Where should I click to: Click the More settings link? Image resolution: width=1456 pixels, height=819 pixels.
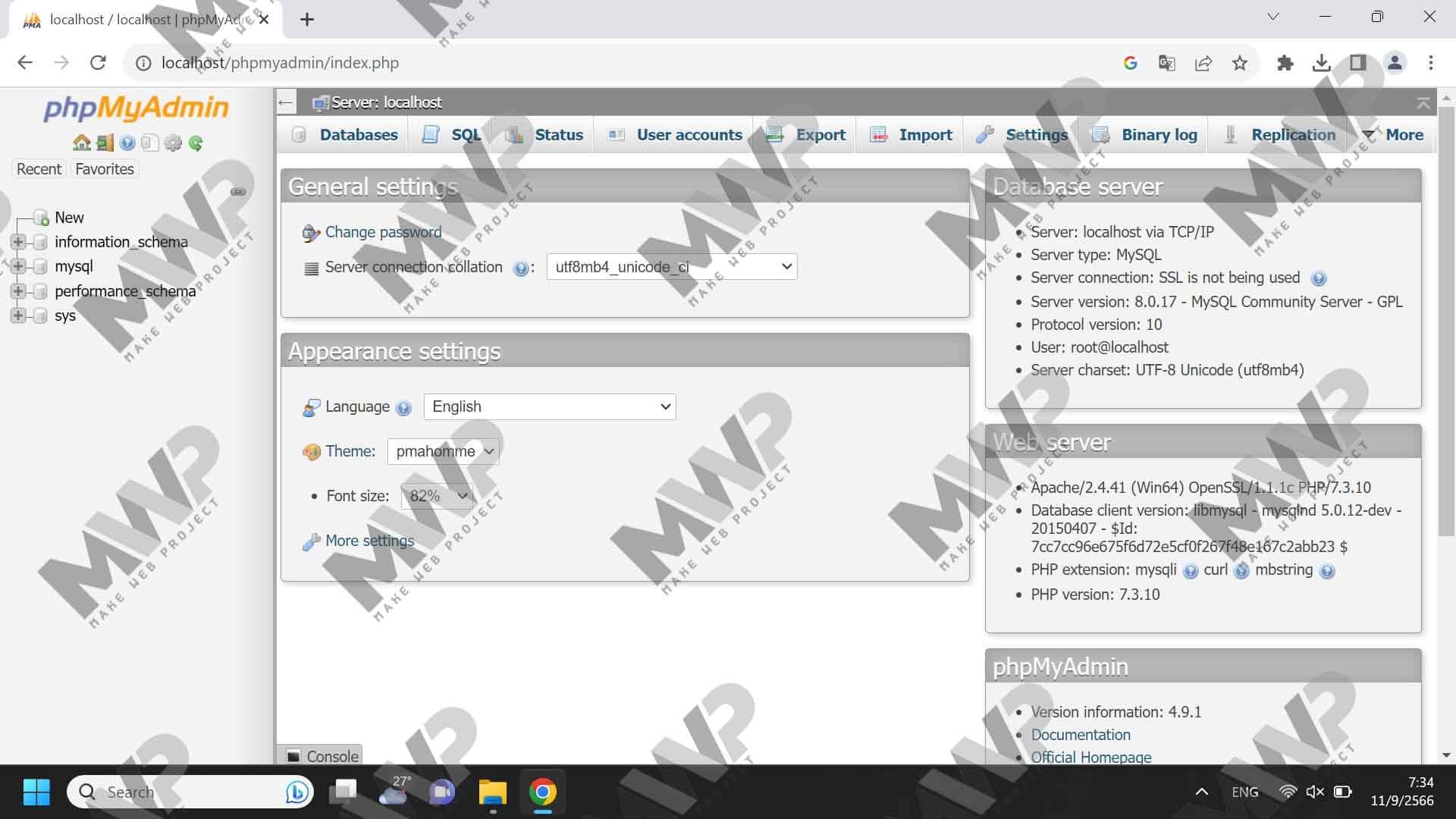click(369, 541)
